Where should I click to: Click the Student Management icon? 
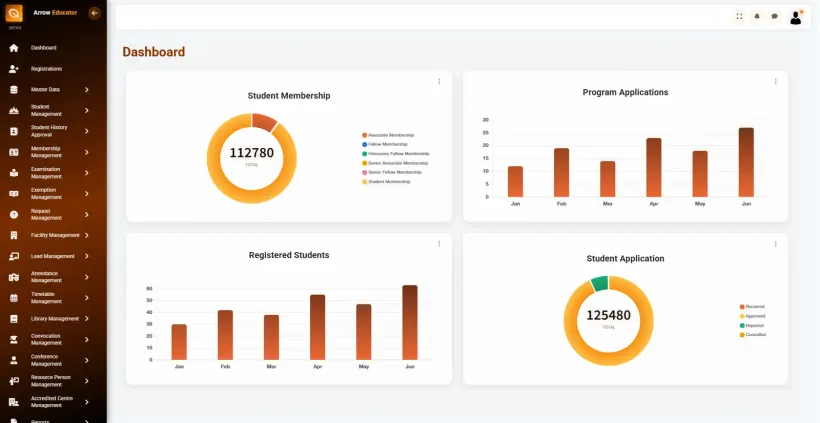click(14, 110)
